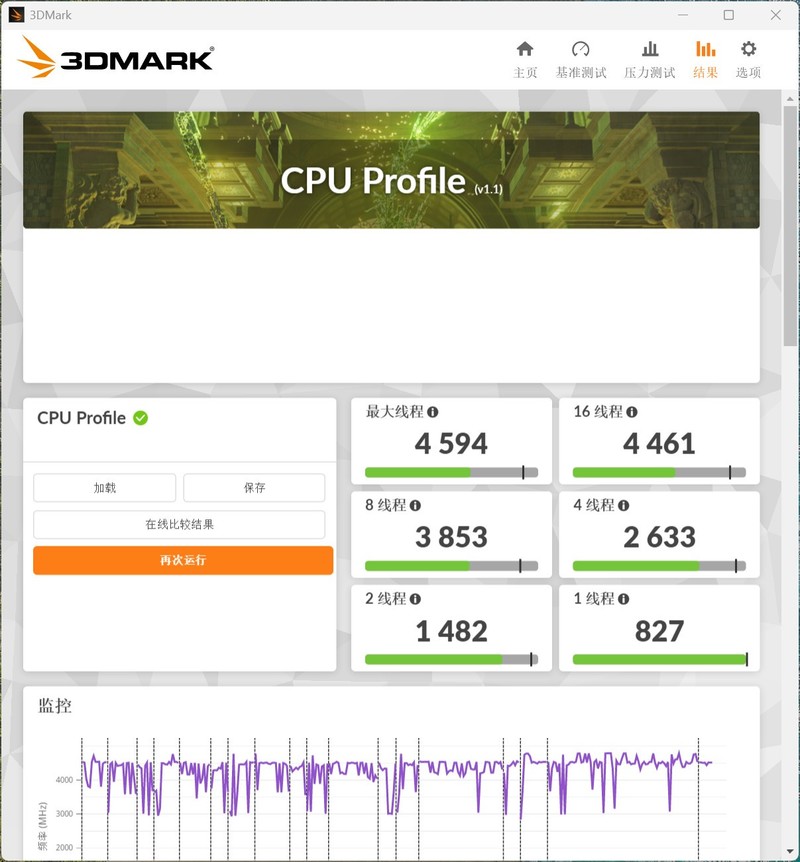The image size is (800, 862).
Task: Open the 主页 home tab
Action: (x=525, y=60)
